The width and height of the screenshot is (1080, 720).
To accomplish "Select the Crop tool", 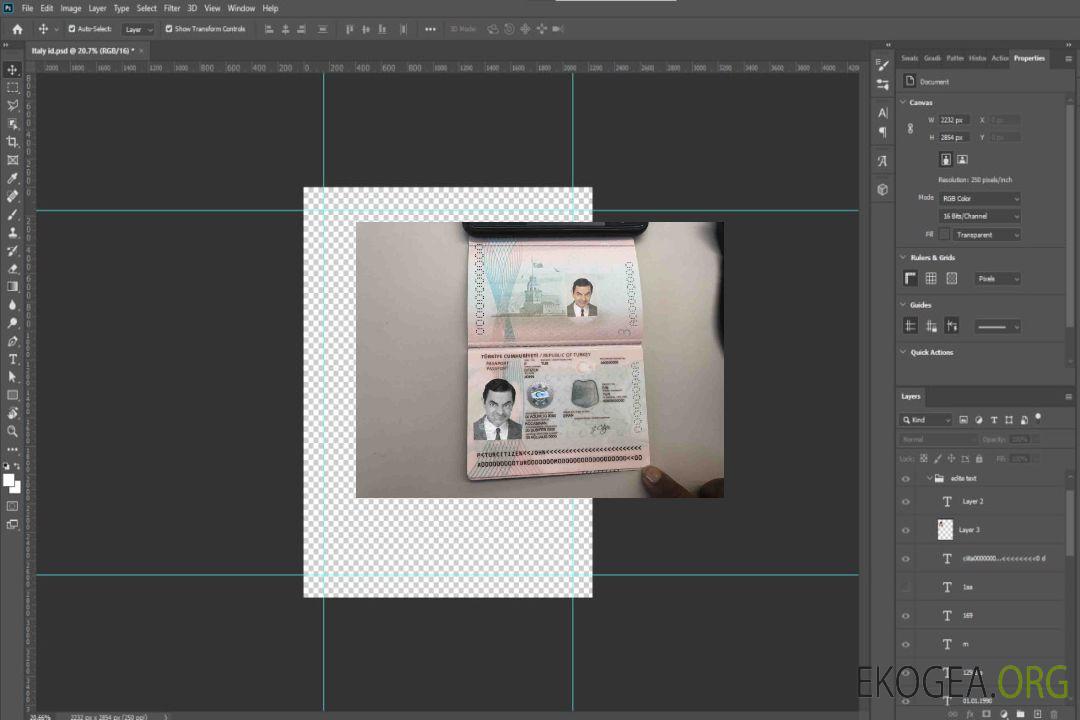I will 12,142.
